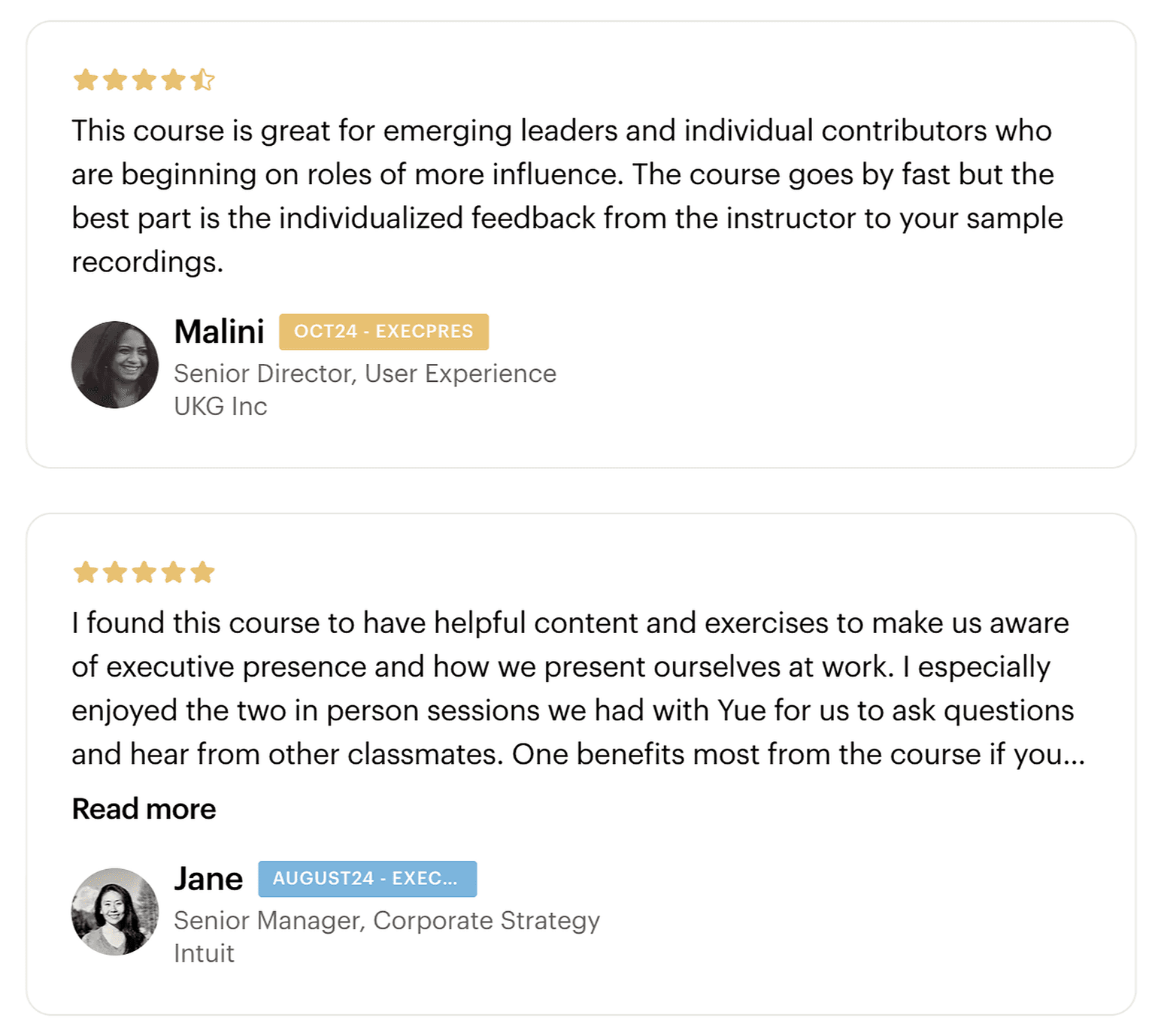Click the reviewer name Malini

pyautogui.click(x=219, y=332)
